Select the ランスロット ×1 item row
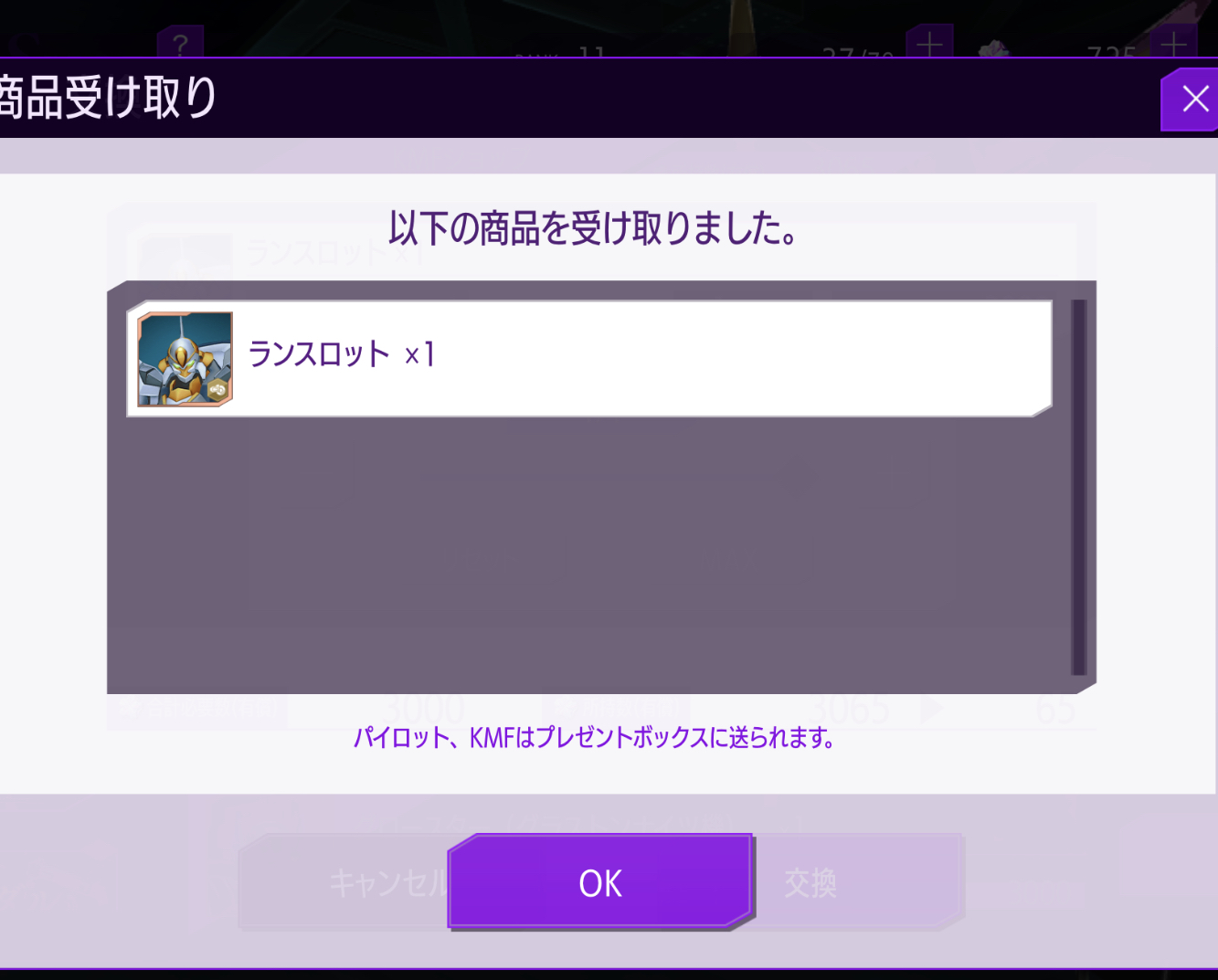Screen dimensions: 1218x980 click(589, 358)
